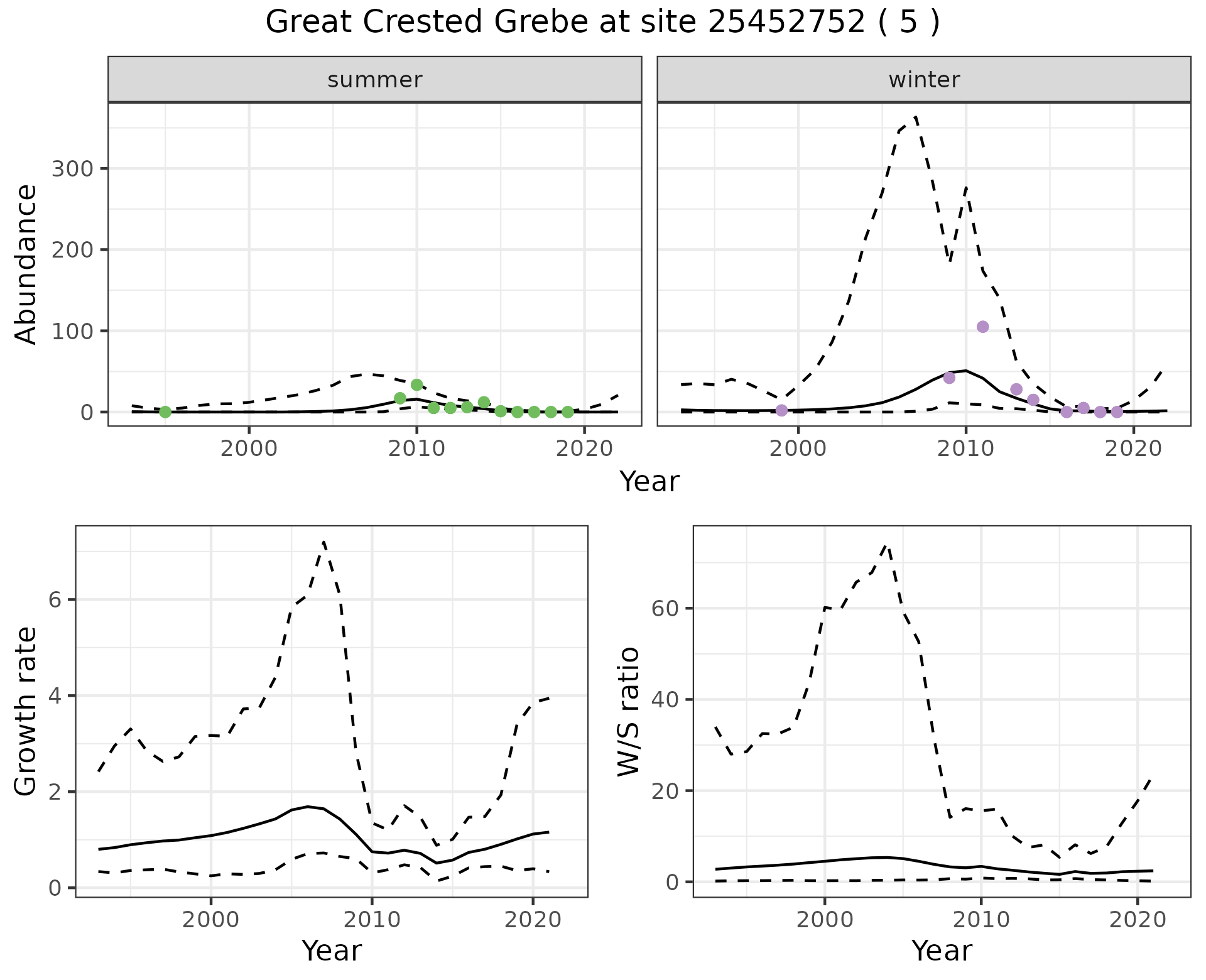Click the 2010 tick under summer panel

pyautogui.click(x=416, y=449)
